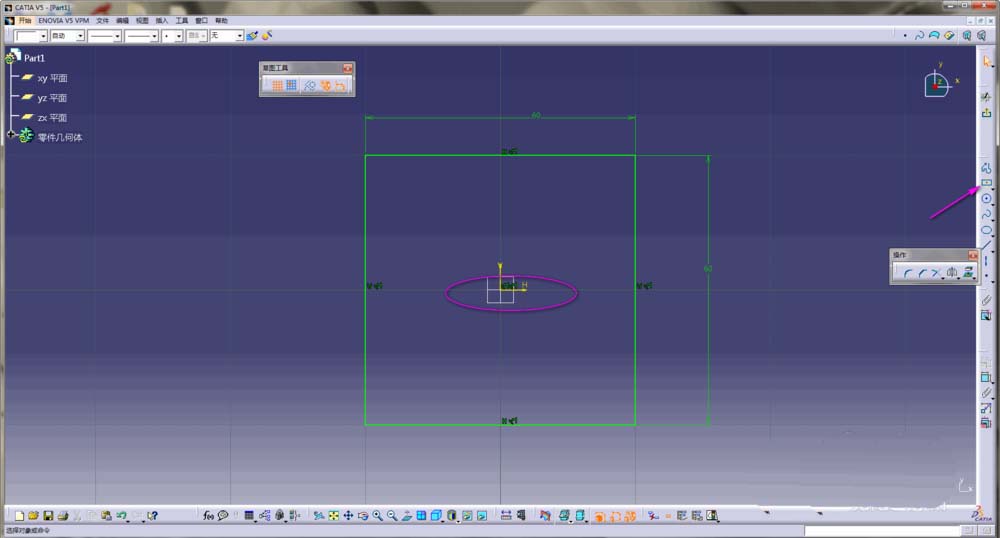Image resolution: width=1000 pixels, height=538 pixels.
Task: Click the vertical dimension value on the right
Action: click(708, 269)
